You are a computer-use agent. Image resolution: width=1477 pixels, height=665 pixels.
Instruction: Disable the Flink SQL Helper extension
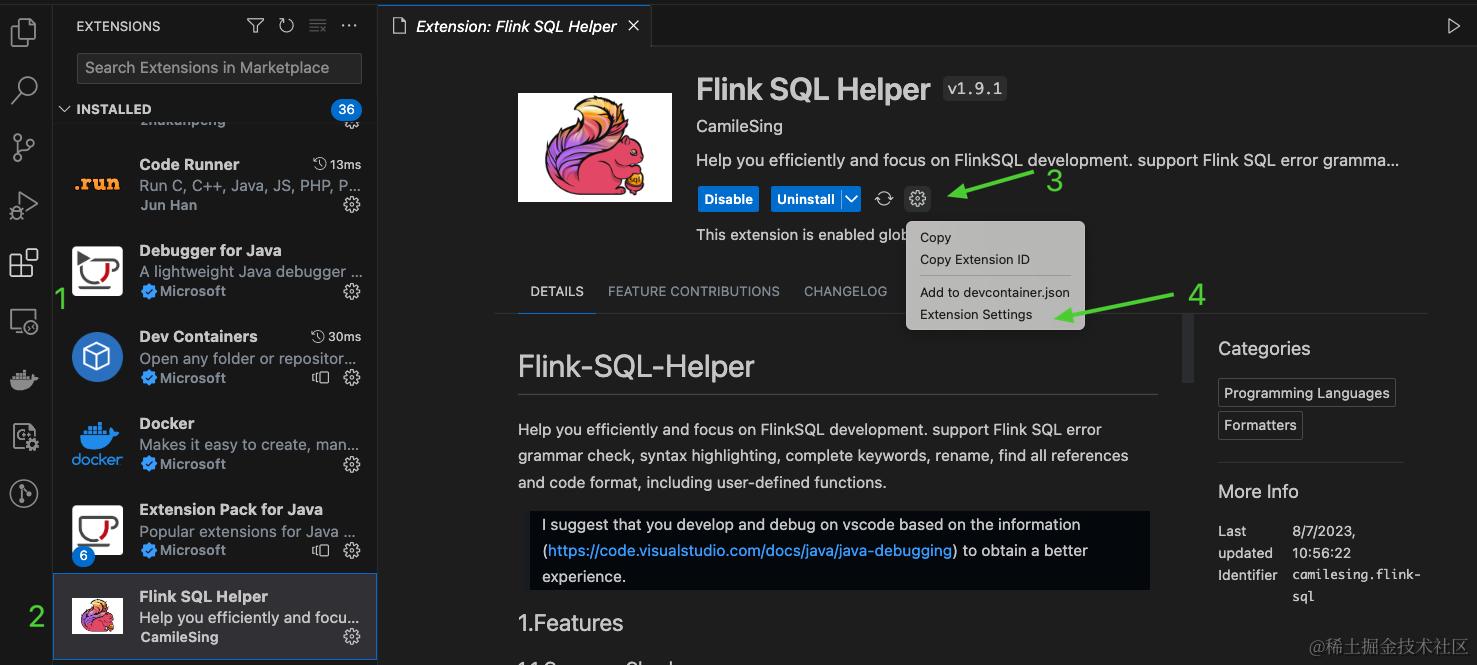(x=728, y=199)
